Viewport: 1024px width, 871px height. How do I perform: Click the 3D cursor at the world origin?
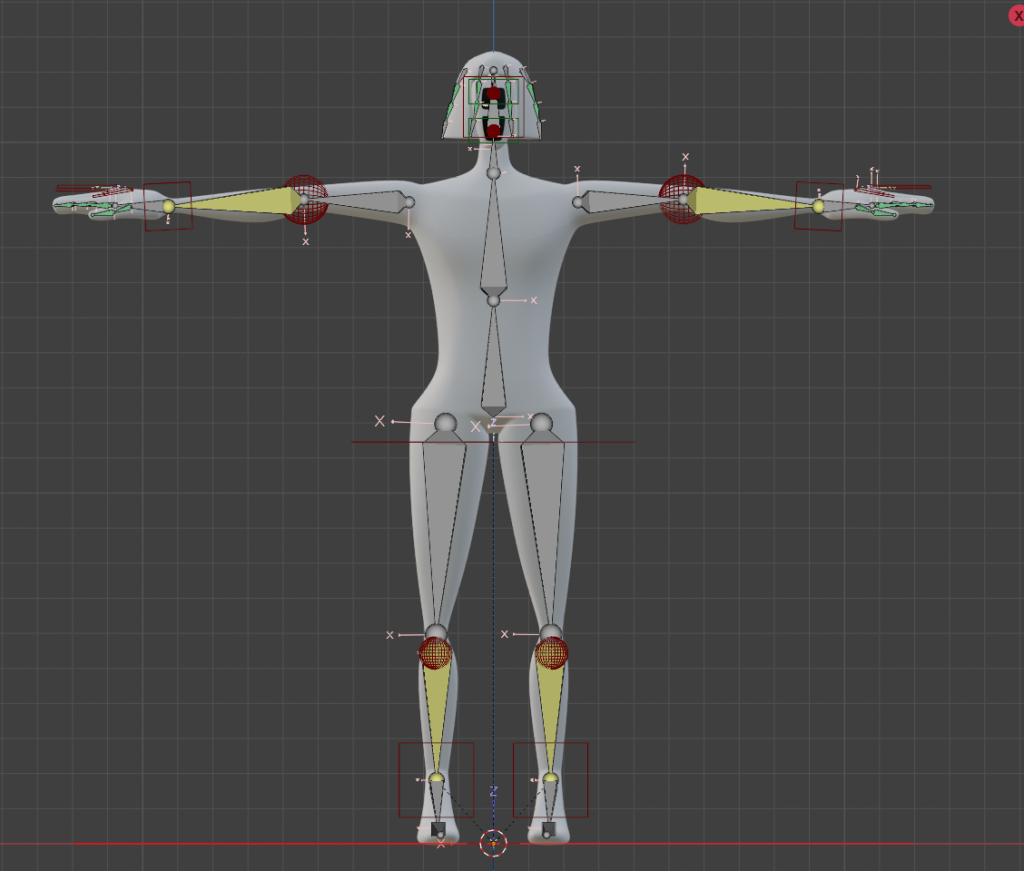tap(494, 844)
